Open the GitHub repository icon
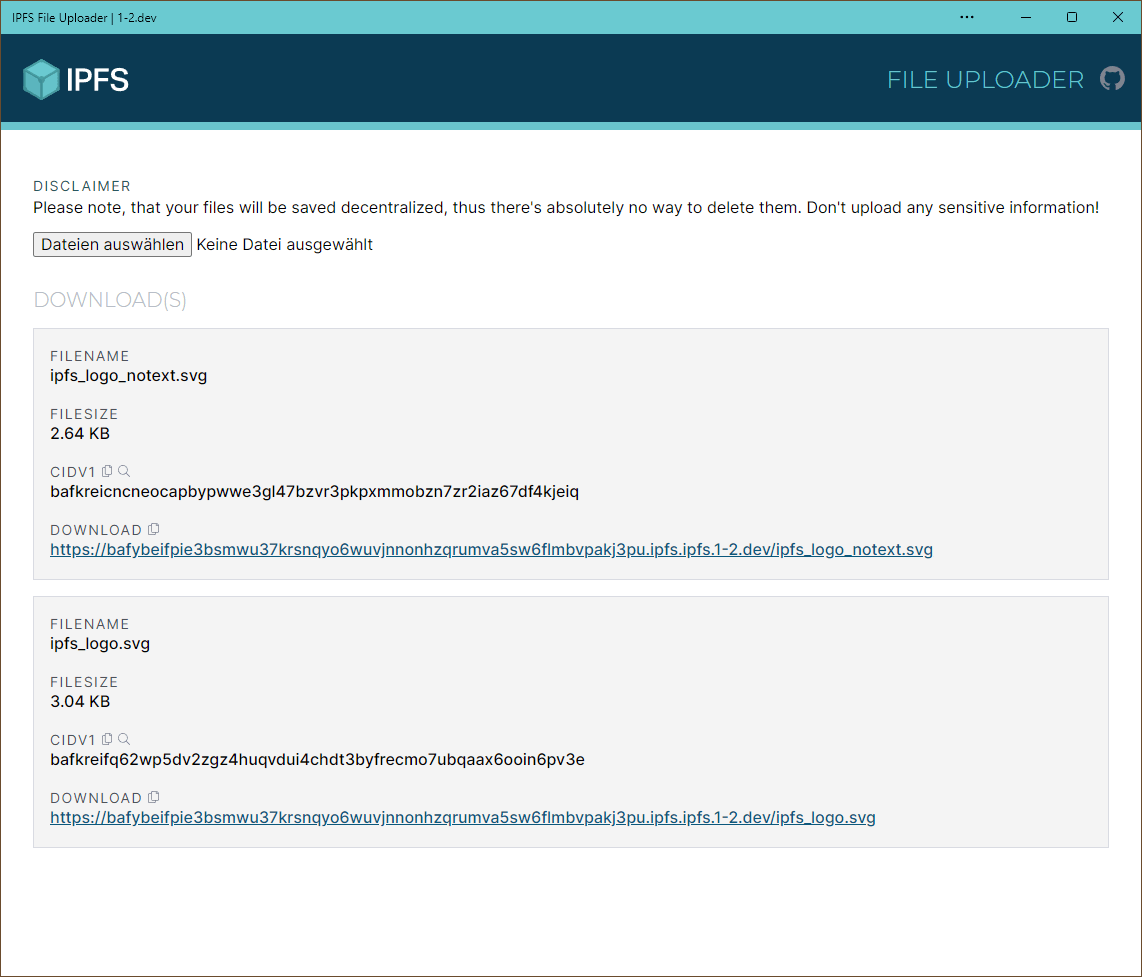The width and height of the screenshot is (1142, 977). click(x=1112, y=79)
